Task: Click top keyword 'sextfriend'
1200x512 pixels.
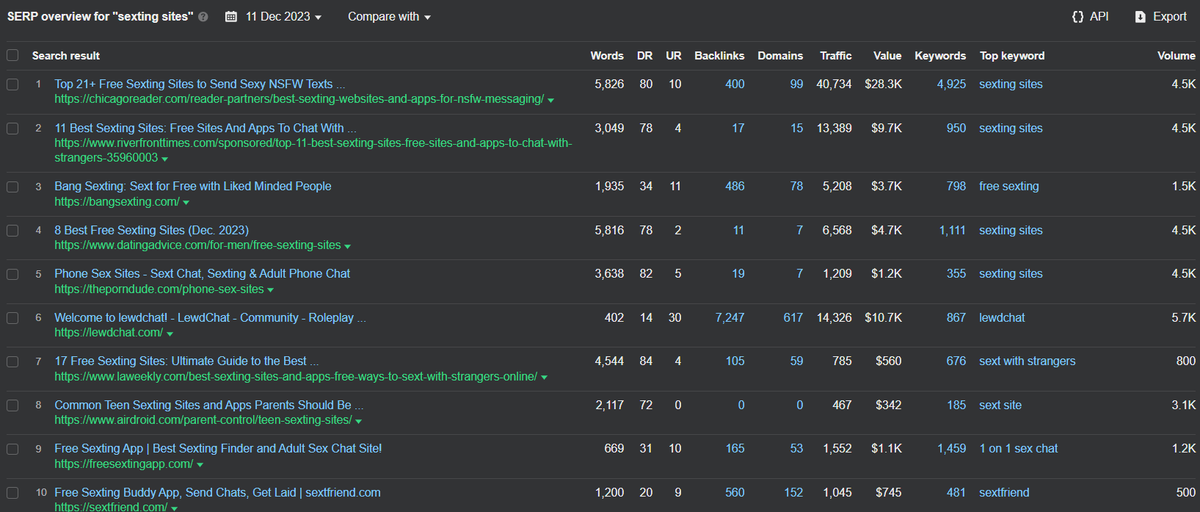Action: 1004,493
